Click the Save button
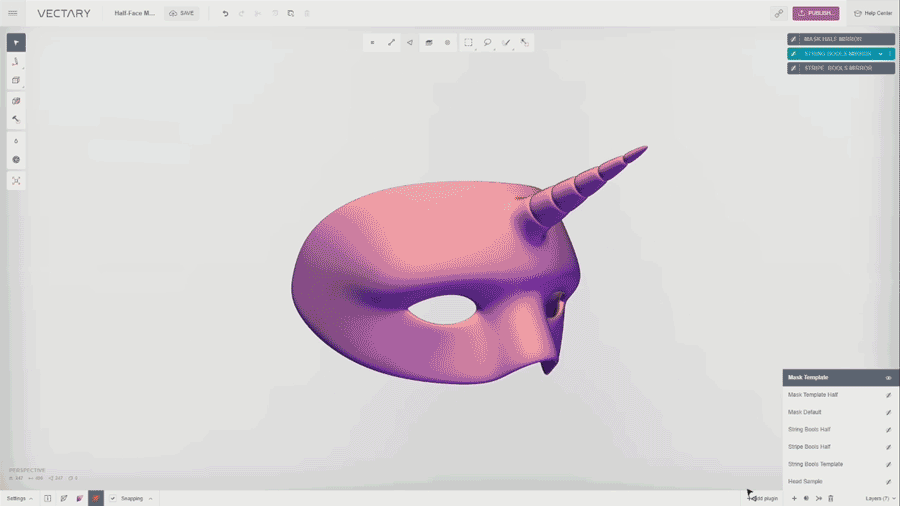900x506 pixels. (181, 13)
